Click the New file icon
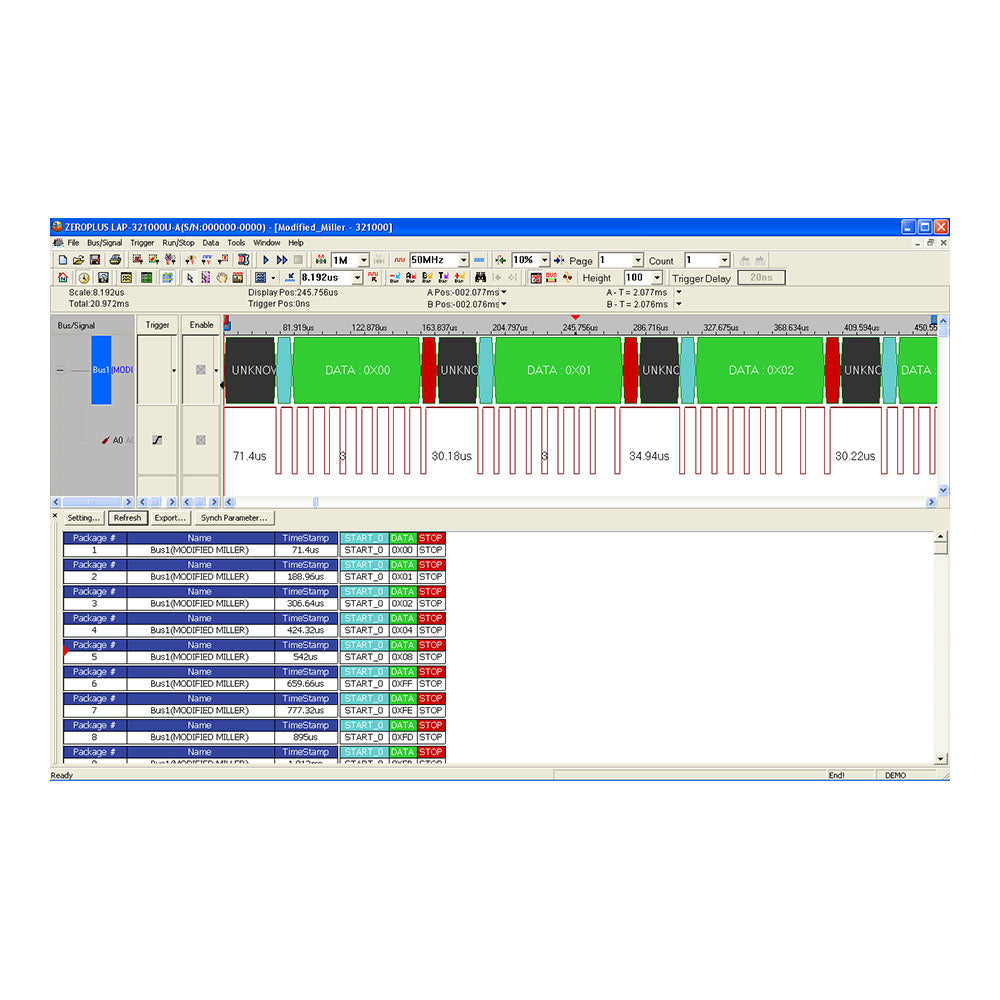The width and height of the screenshot is (1000, 1000). pyautogui.click(x=62, y=260)
